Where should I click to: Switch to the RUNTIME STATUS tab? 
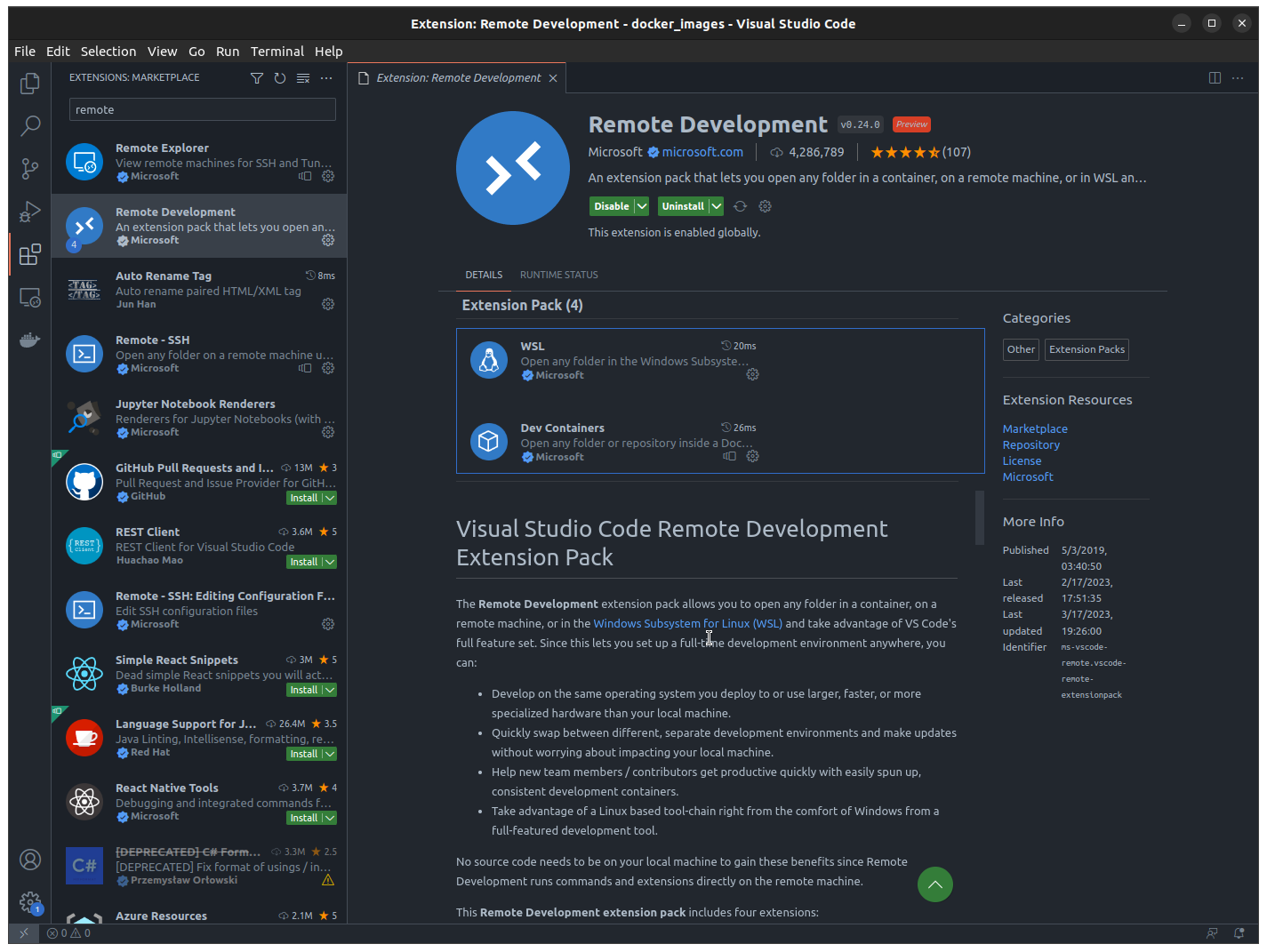(x=558, y=275)
